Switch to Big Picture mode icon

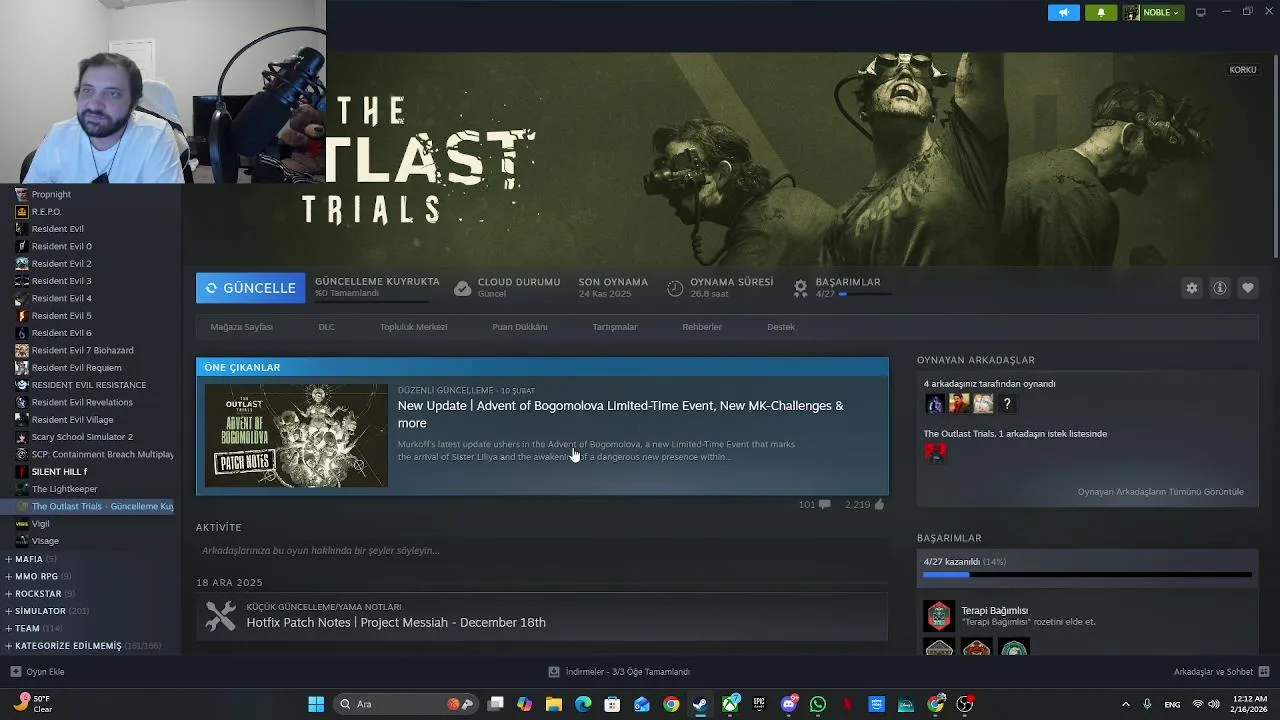pyautogui.click(x=1201, y=12)
